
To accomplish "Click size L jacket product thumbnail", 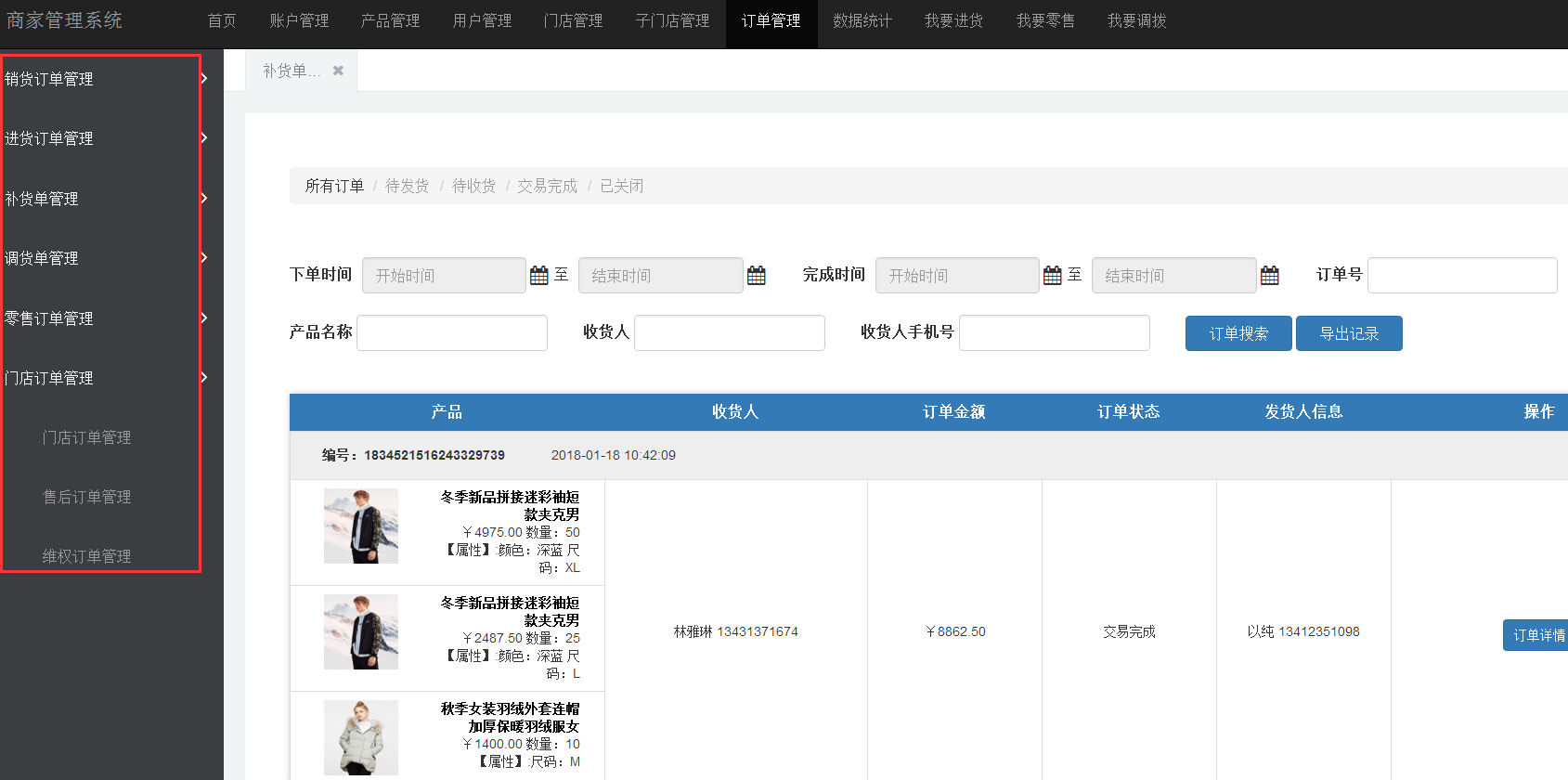I will tap(361, 631).
